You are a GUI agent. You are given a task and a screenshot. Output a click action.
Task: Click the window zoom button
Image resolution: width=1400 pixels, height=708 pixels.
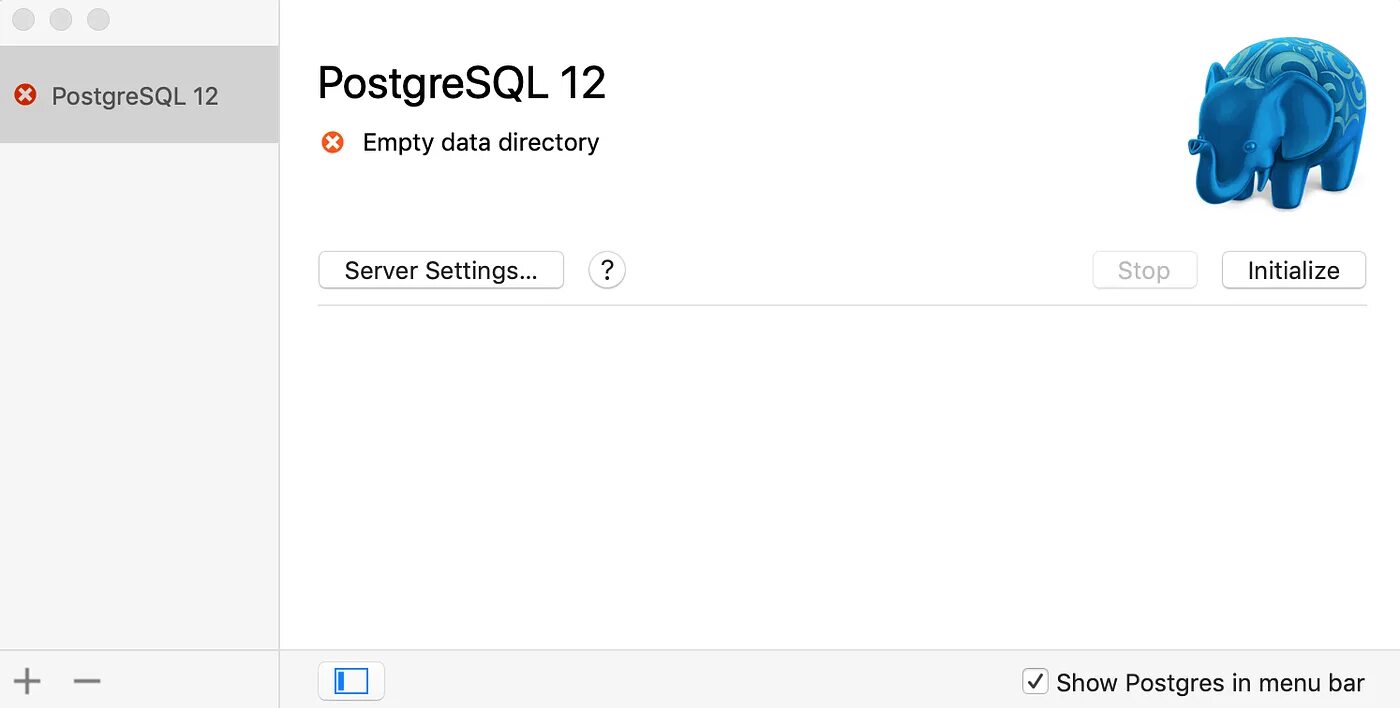coord(98,20)
